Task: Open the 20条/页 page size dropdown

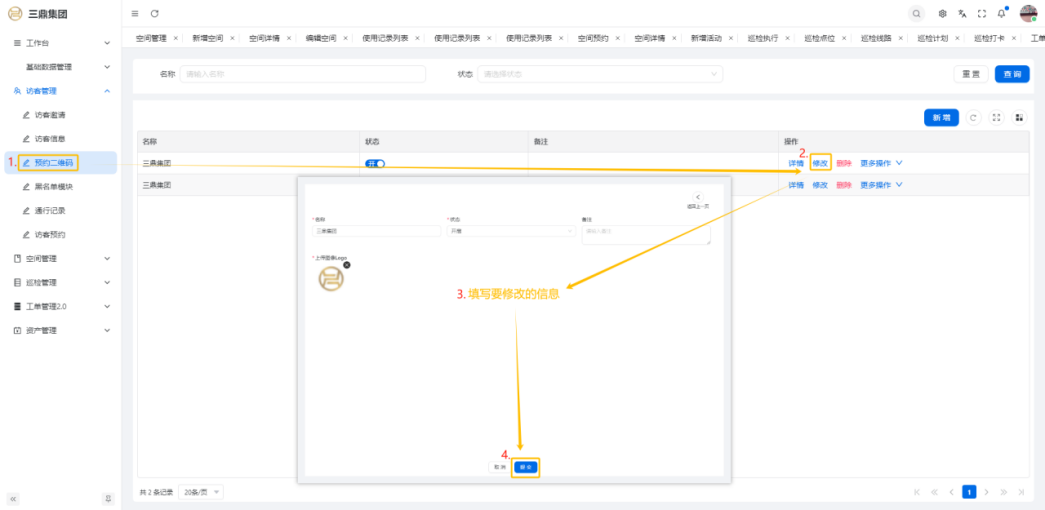Action: pyautogui.click(x=202, y=492)
